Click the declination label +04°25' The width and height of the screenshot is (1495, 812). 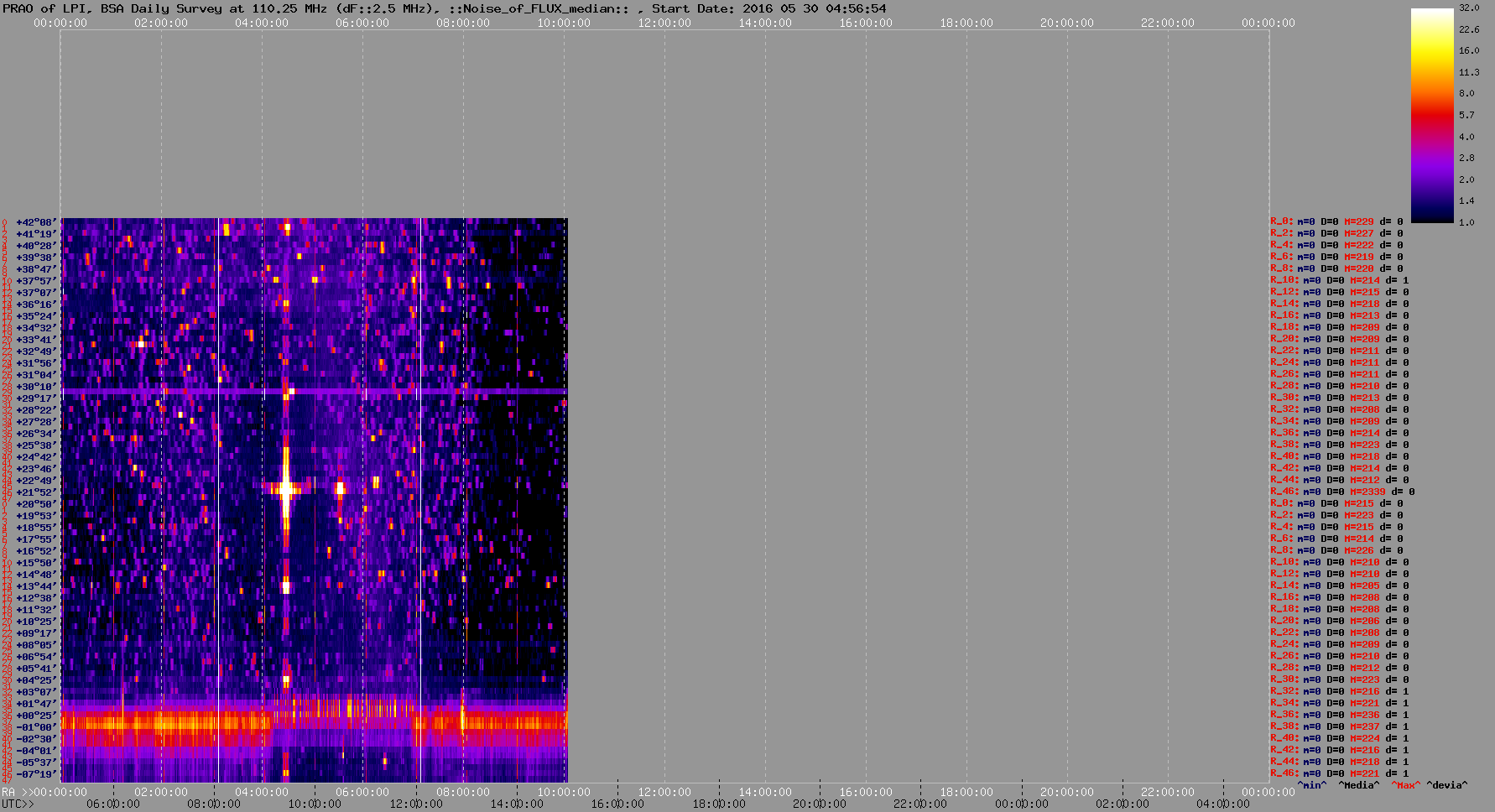(x=37, y=680)
